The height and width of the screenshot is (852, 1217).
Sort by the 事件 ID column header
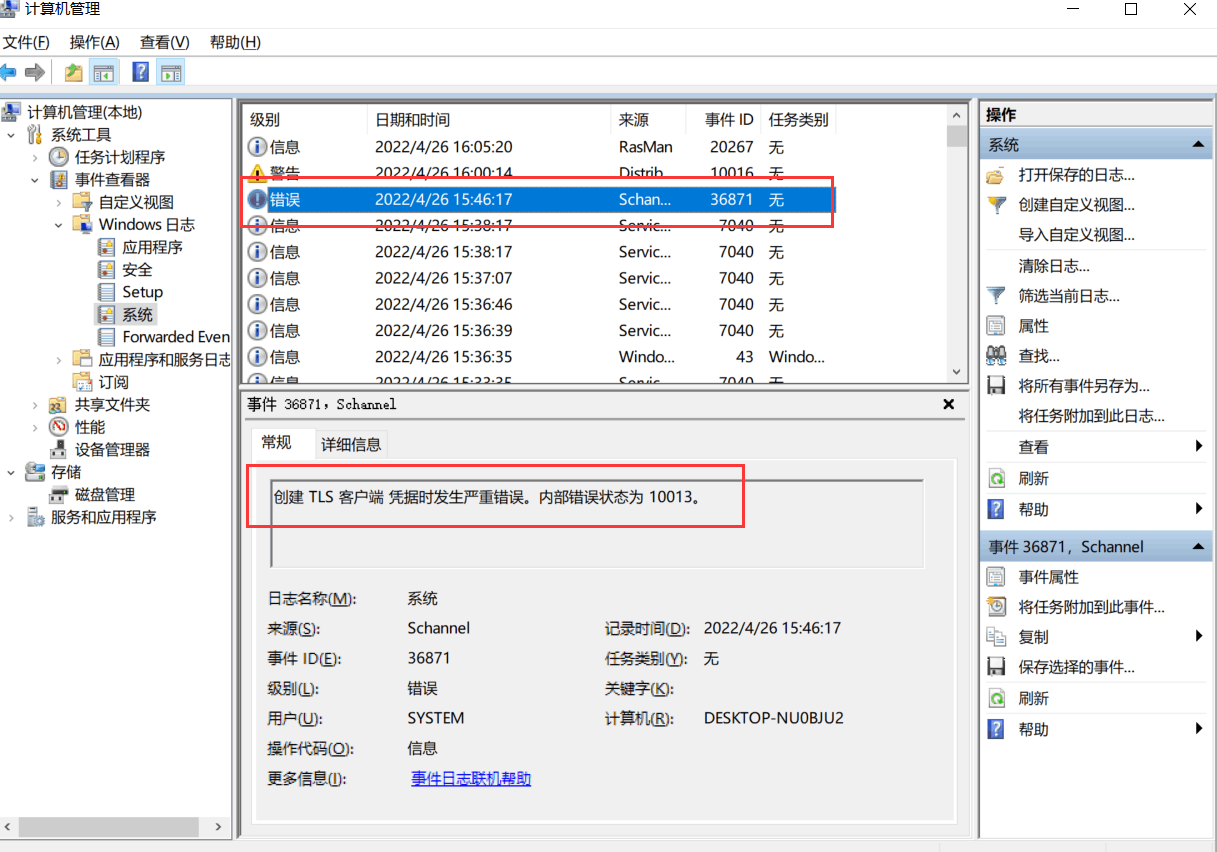pyautogui.click(x=724, y=120)
